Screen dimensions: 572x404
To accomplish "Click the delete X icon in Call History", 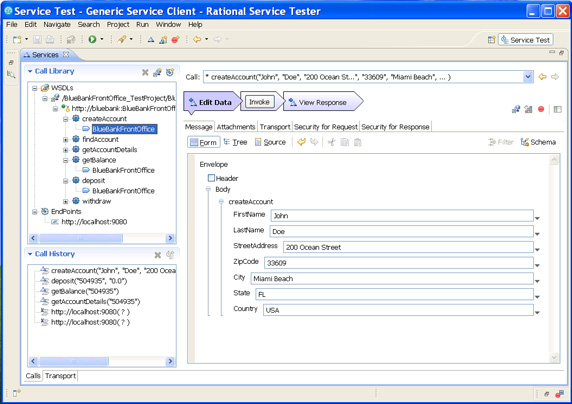I will point(158,255).
